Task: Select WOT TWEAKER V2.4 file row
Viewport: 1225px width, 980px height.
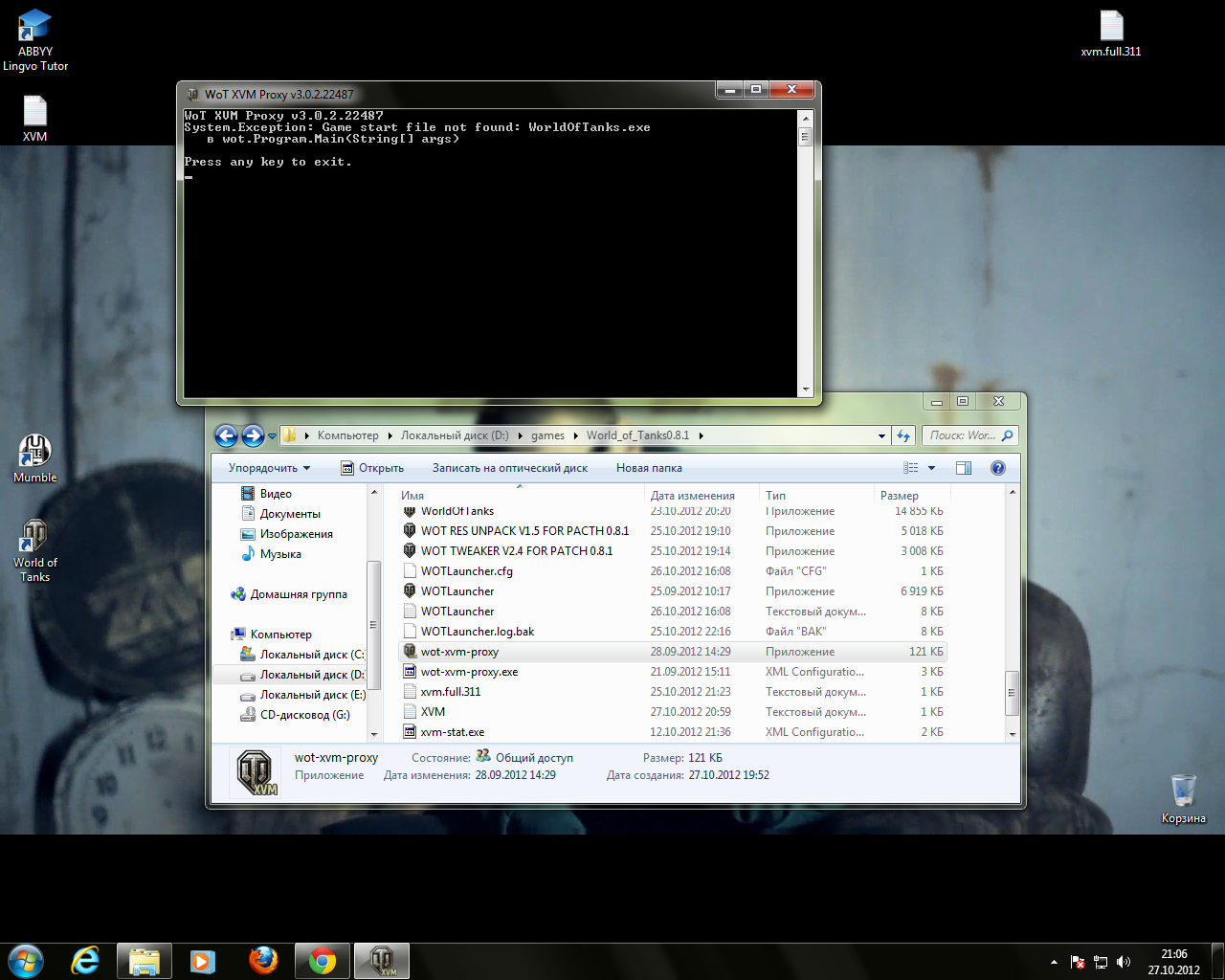Action: 673,551
